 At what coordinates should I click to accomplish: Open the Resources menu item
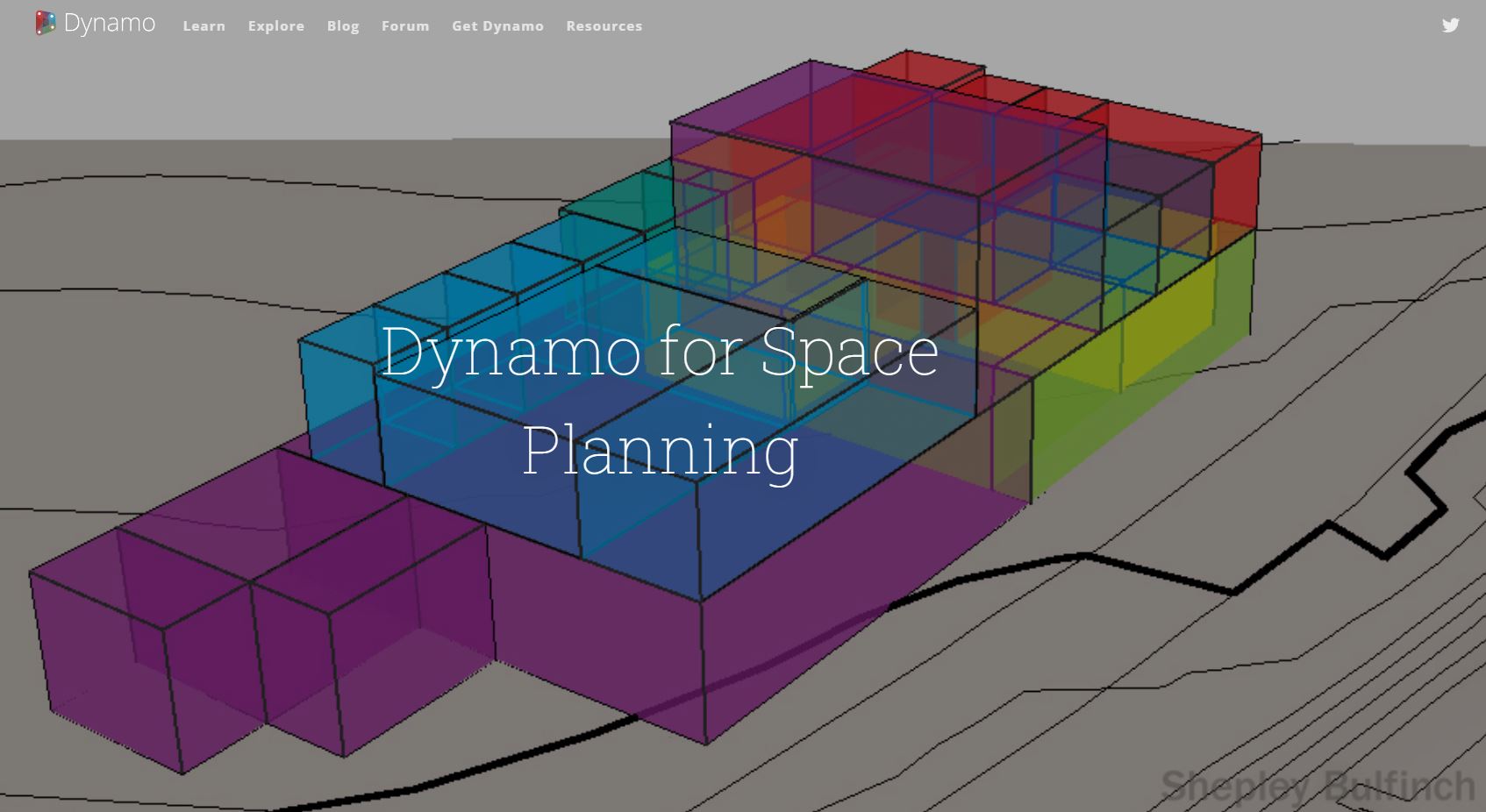tap(604, 26)
